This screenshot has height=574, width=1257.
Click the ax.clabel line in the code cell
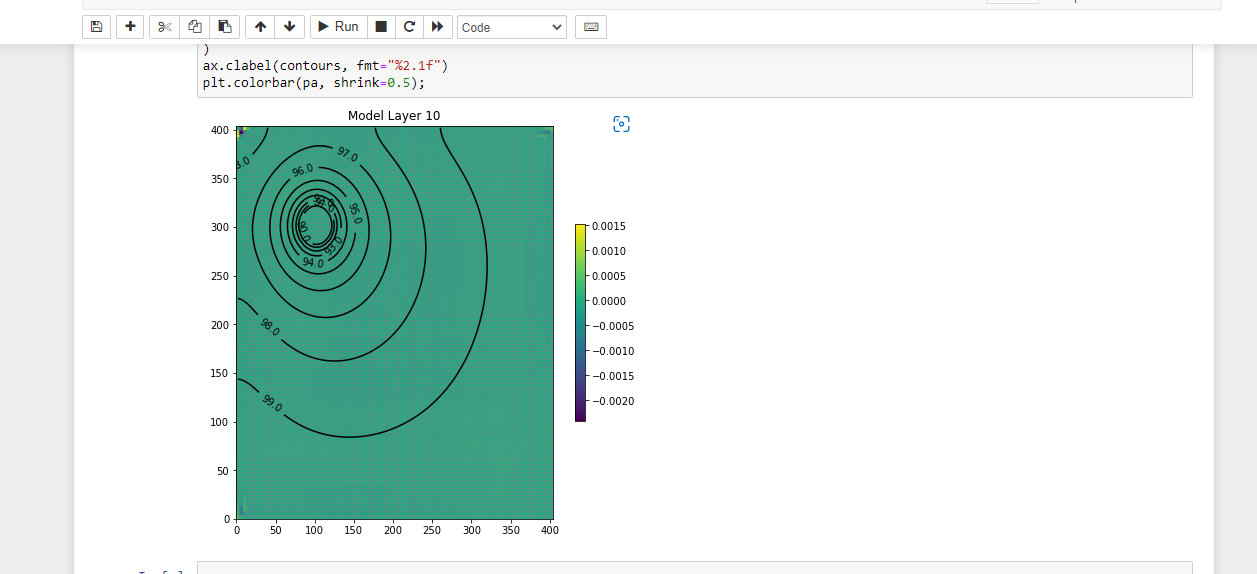point(326,65)
